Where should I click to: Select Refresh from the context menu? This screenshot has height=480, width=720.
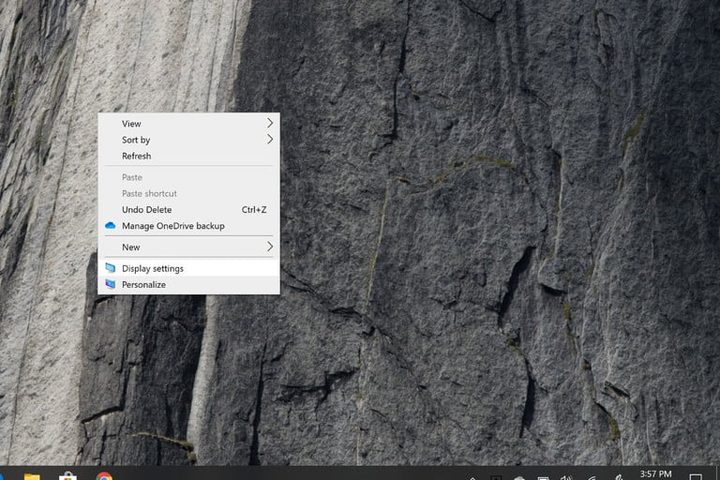pos(189,156)
